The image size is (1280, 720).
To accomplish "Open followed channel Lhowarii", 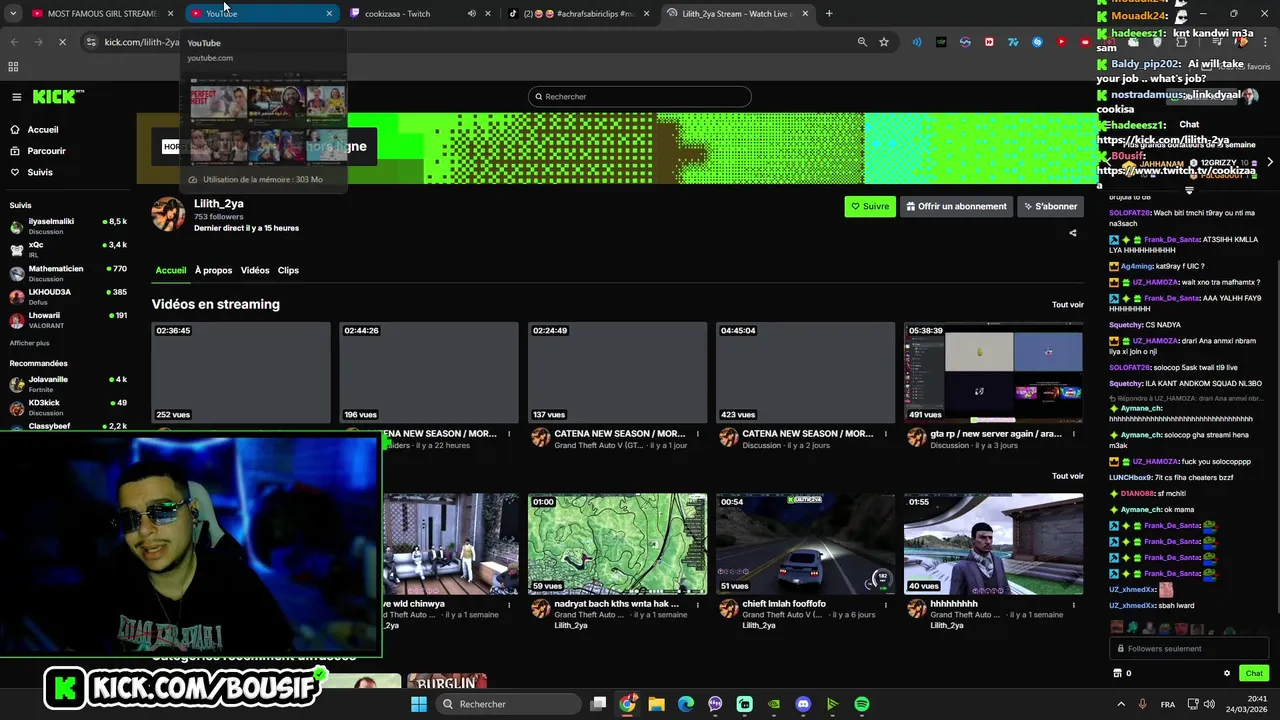I will 68,320.
